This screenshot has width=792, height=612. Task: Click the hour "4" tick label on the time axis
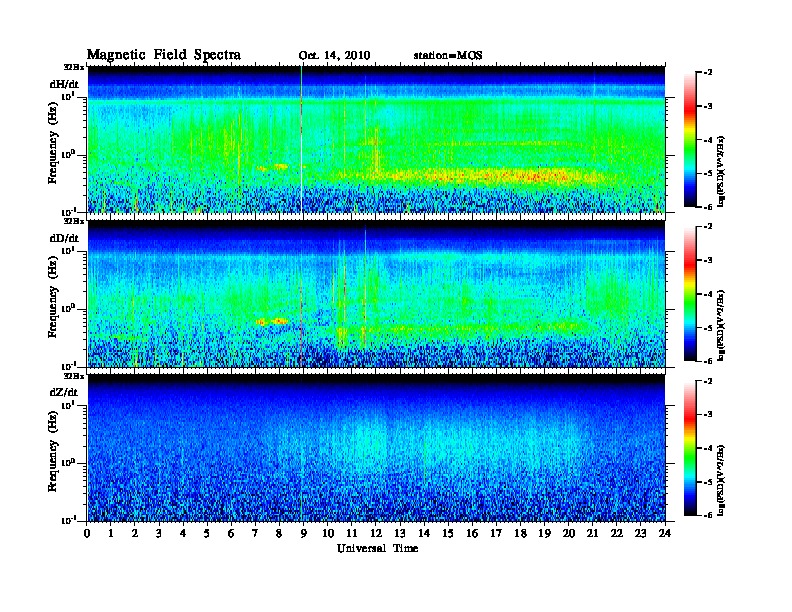(x=183, y=533)
